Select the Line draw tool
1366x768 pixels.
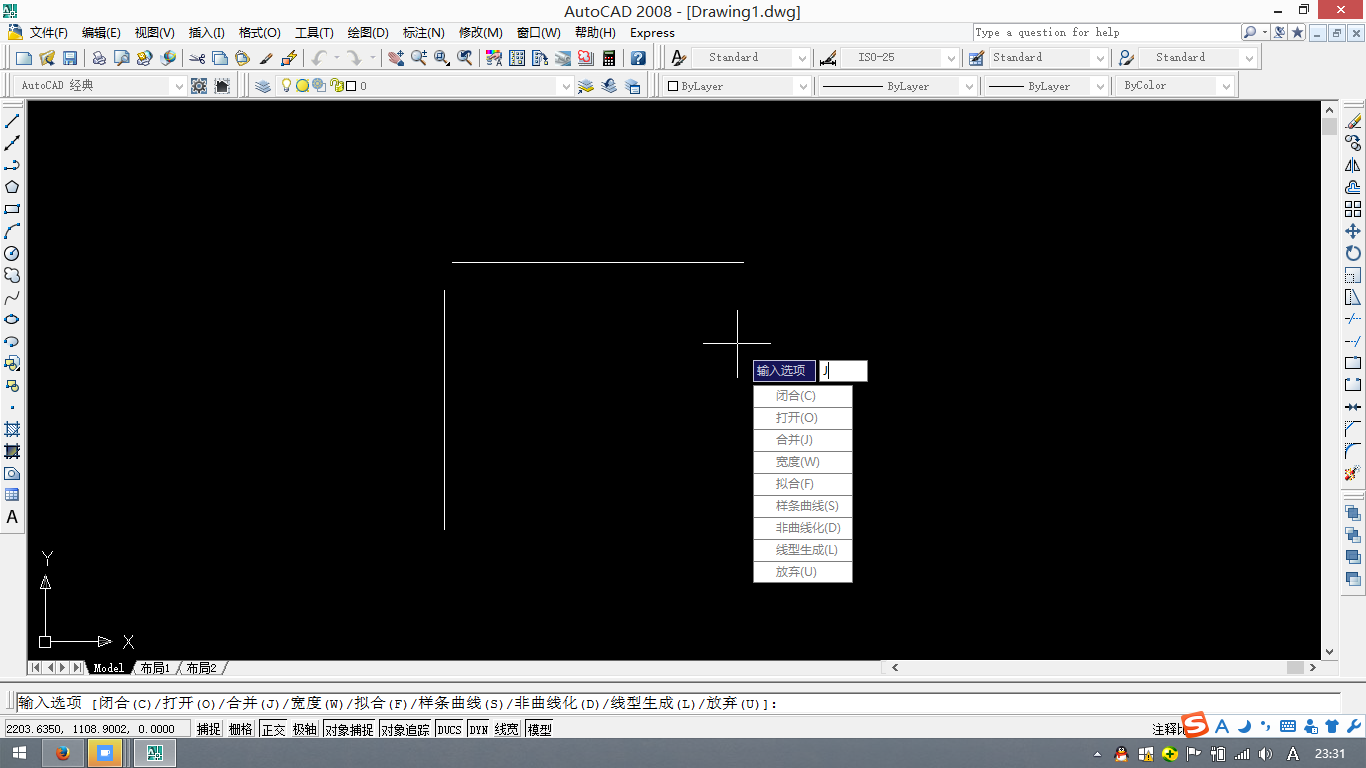pyautogui.click(x=12, y=121)
